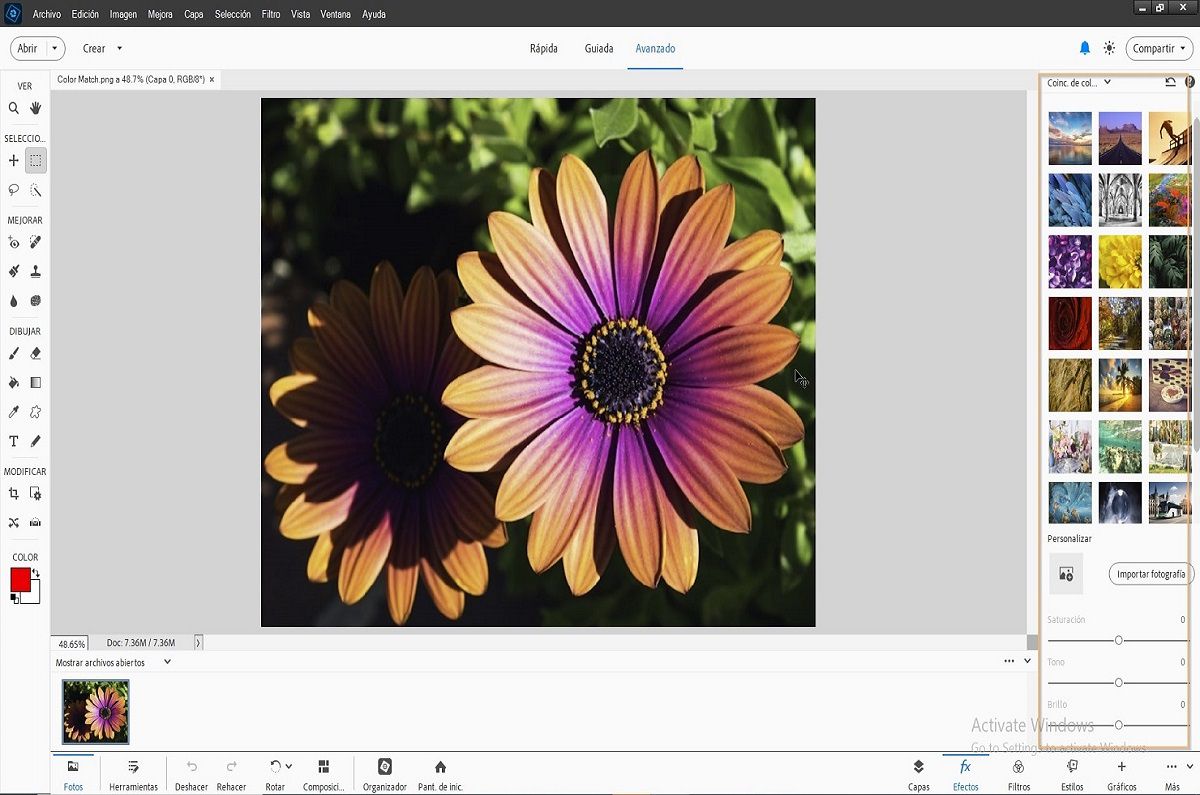Open the notifications bell
This screenshot has height=795, width=1200.
coord(1085,48)
